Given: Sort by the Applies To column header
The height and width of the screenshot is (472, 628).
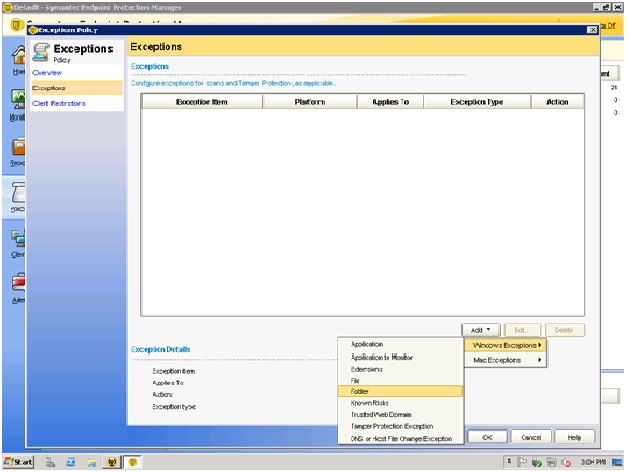Looking at the screenshot, I should [x=390, y=102].
